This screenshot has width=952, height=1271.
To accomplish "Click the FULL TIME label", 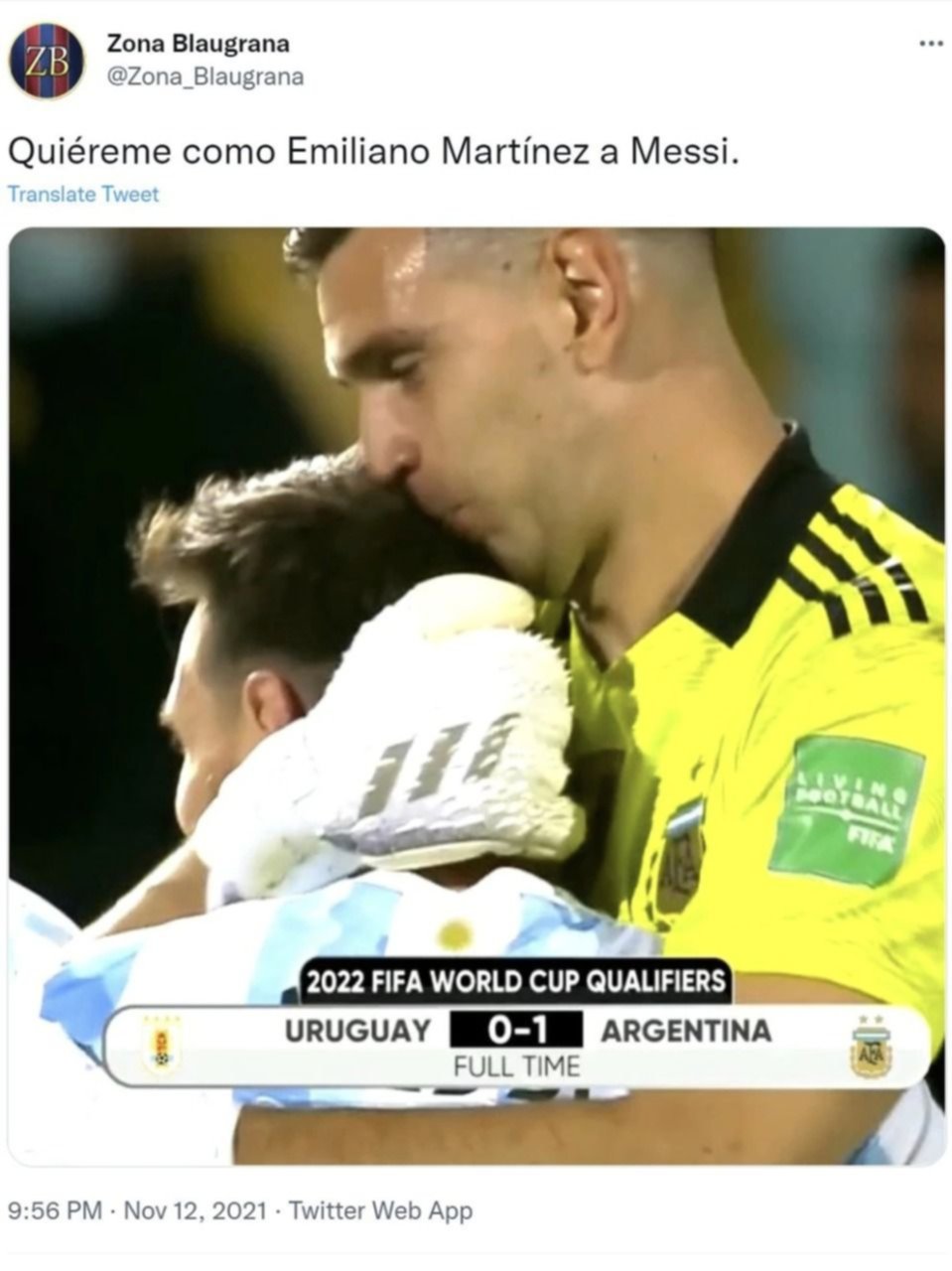I will click(x=515, y=1067).
